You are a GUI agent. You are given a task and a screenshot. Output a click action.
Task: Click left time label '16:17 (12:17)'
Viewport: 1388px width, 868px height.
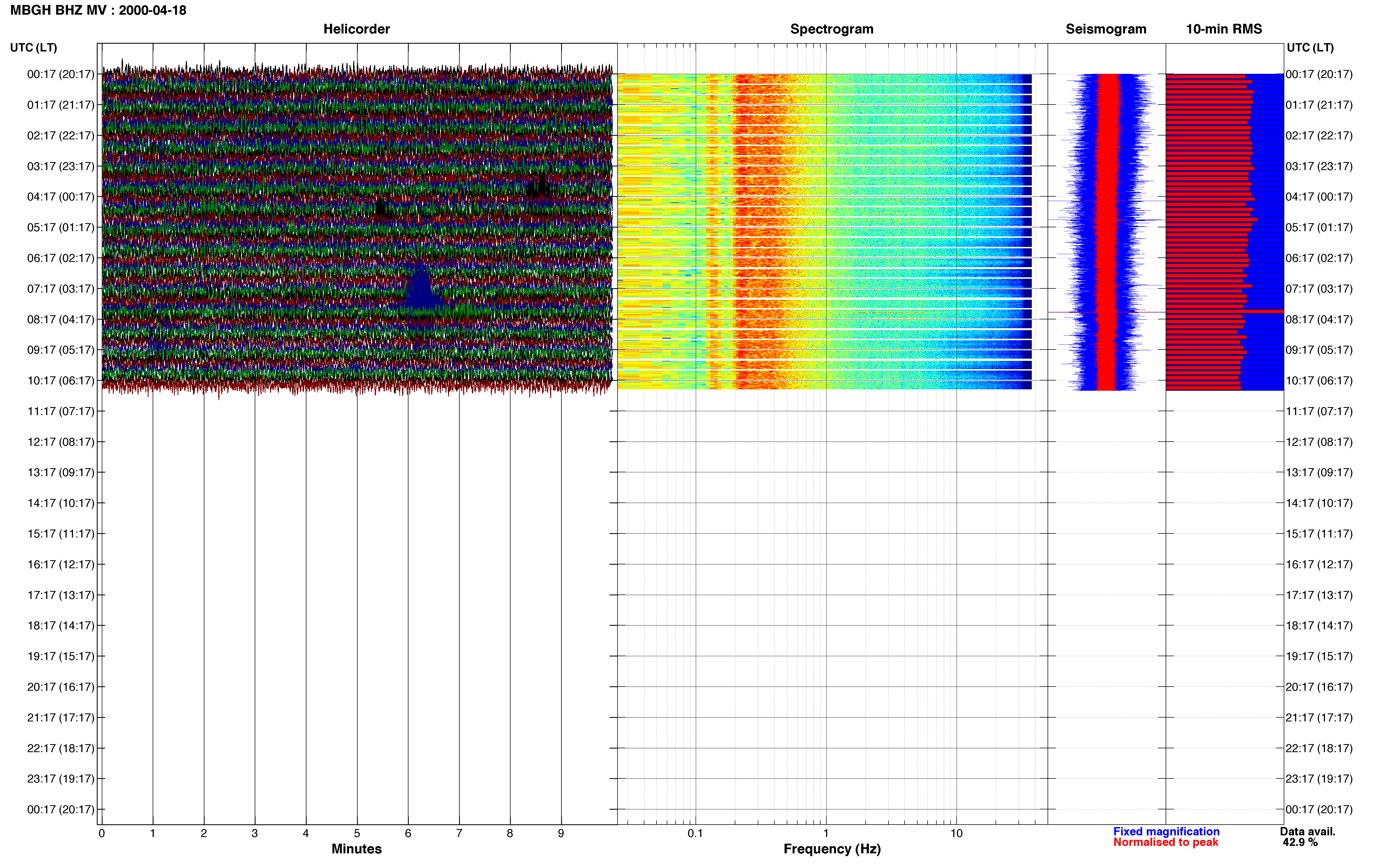point(61,564)
